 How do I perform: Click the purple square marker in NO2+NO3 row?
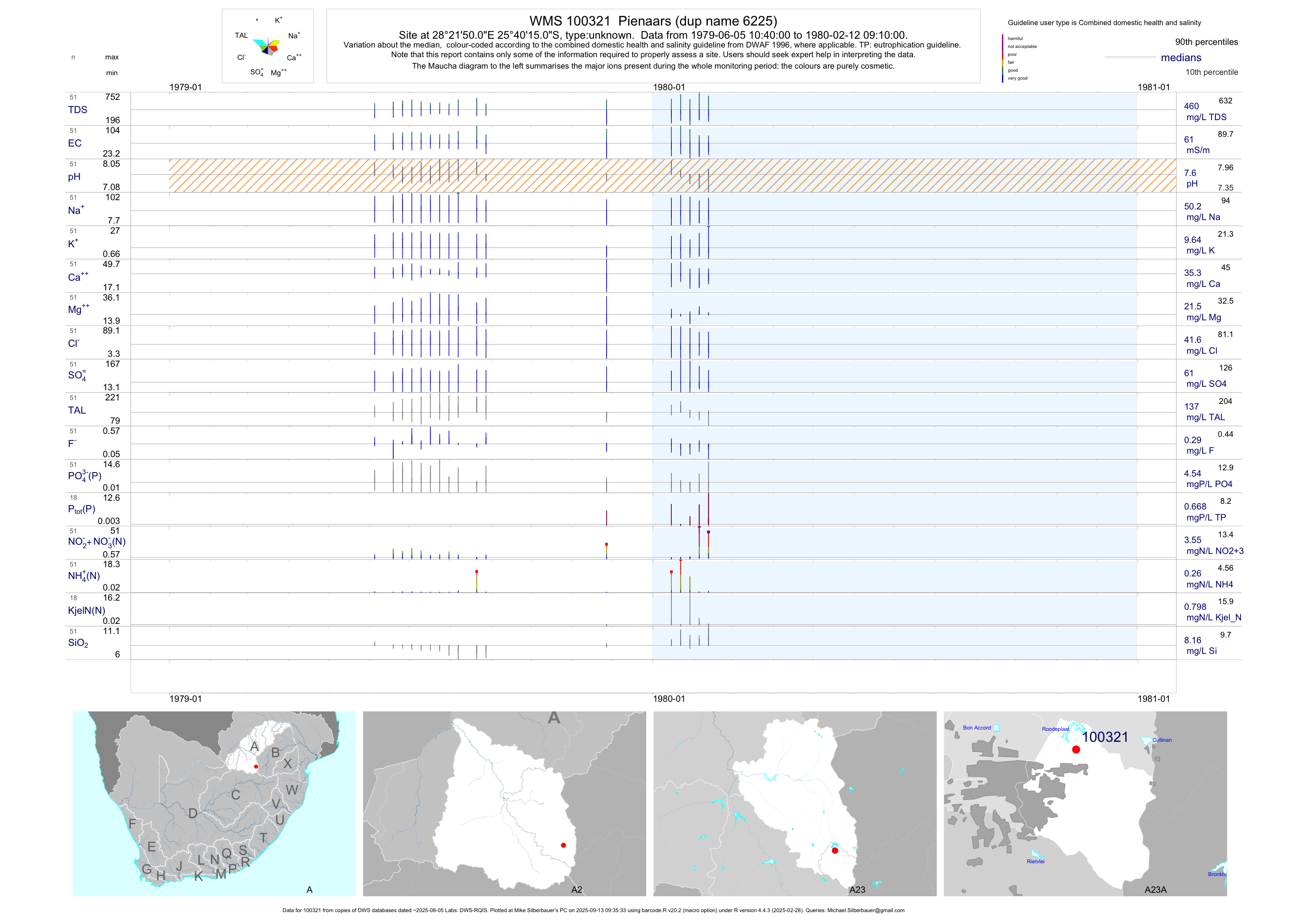708,532
